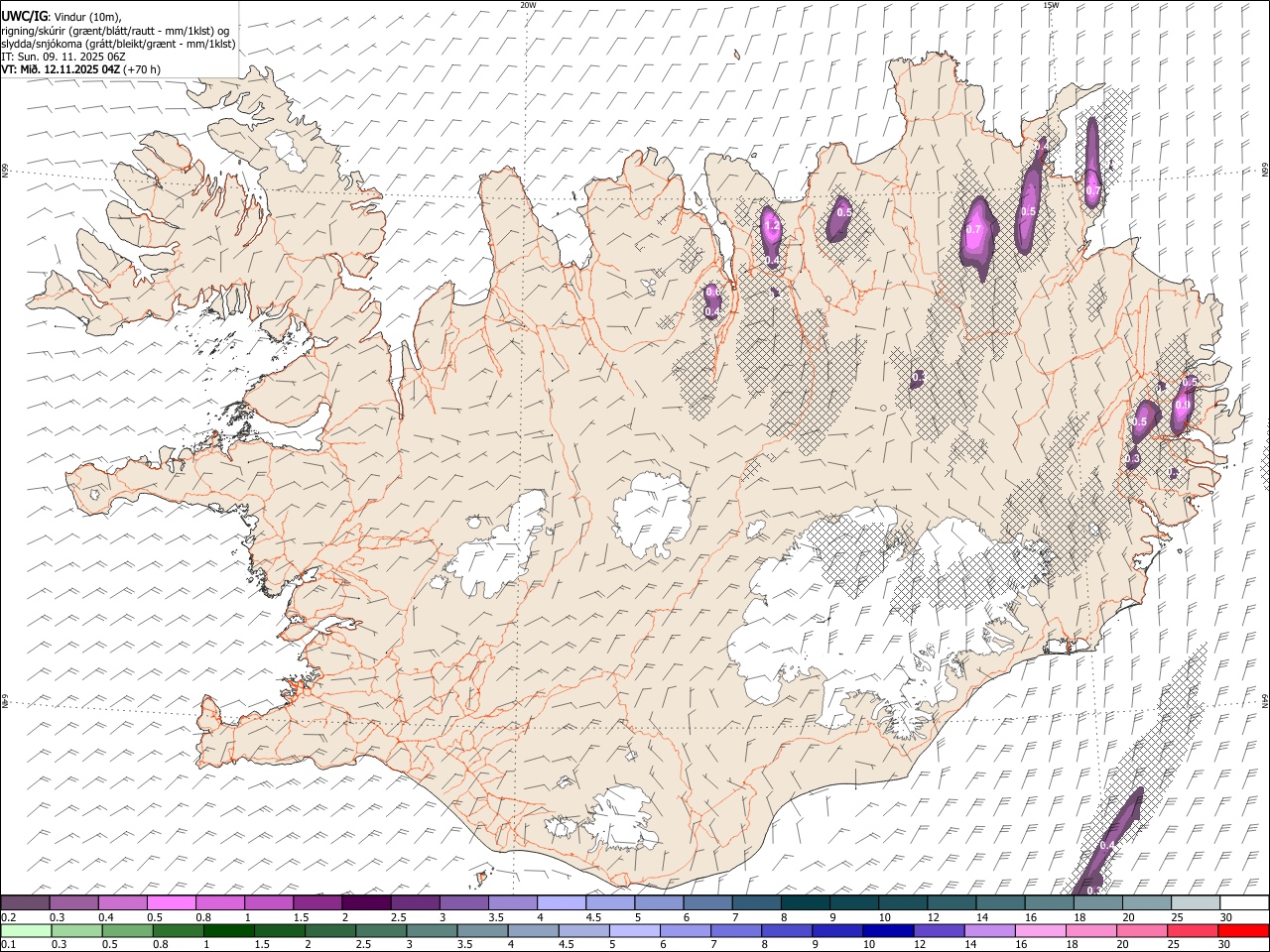The image size is (1270, 952).
Task: Click the 'IT: Sun. 09. 11. 2025 06Z' line
Action: pyautogui.click(x=63, y=57)
